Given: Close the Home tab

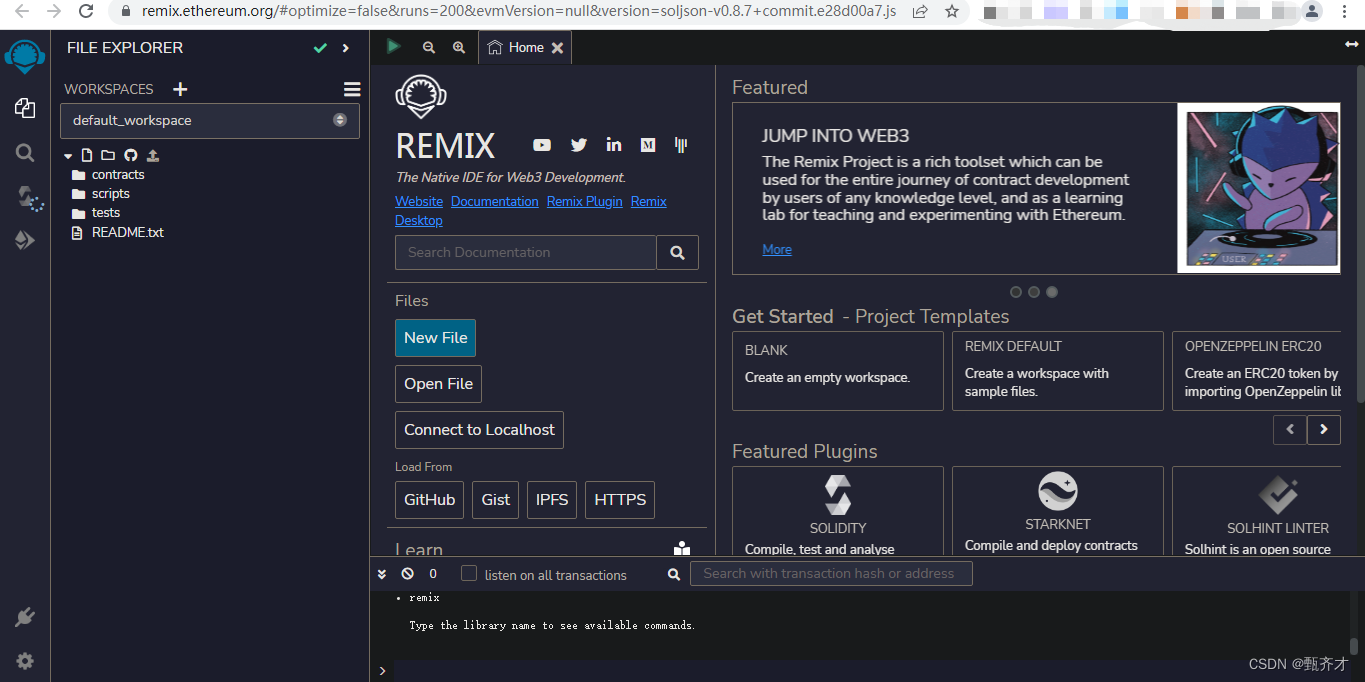Looking at the screenshot, I should pos(558,48).
